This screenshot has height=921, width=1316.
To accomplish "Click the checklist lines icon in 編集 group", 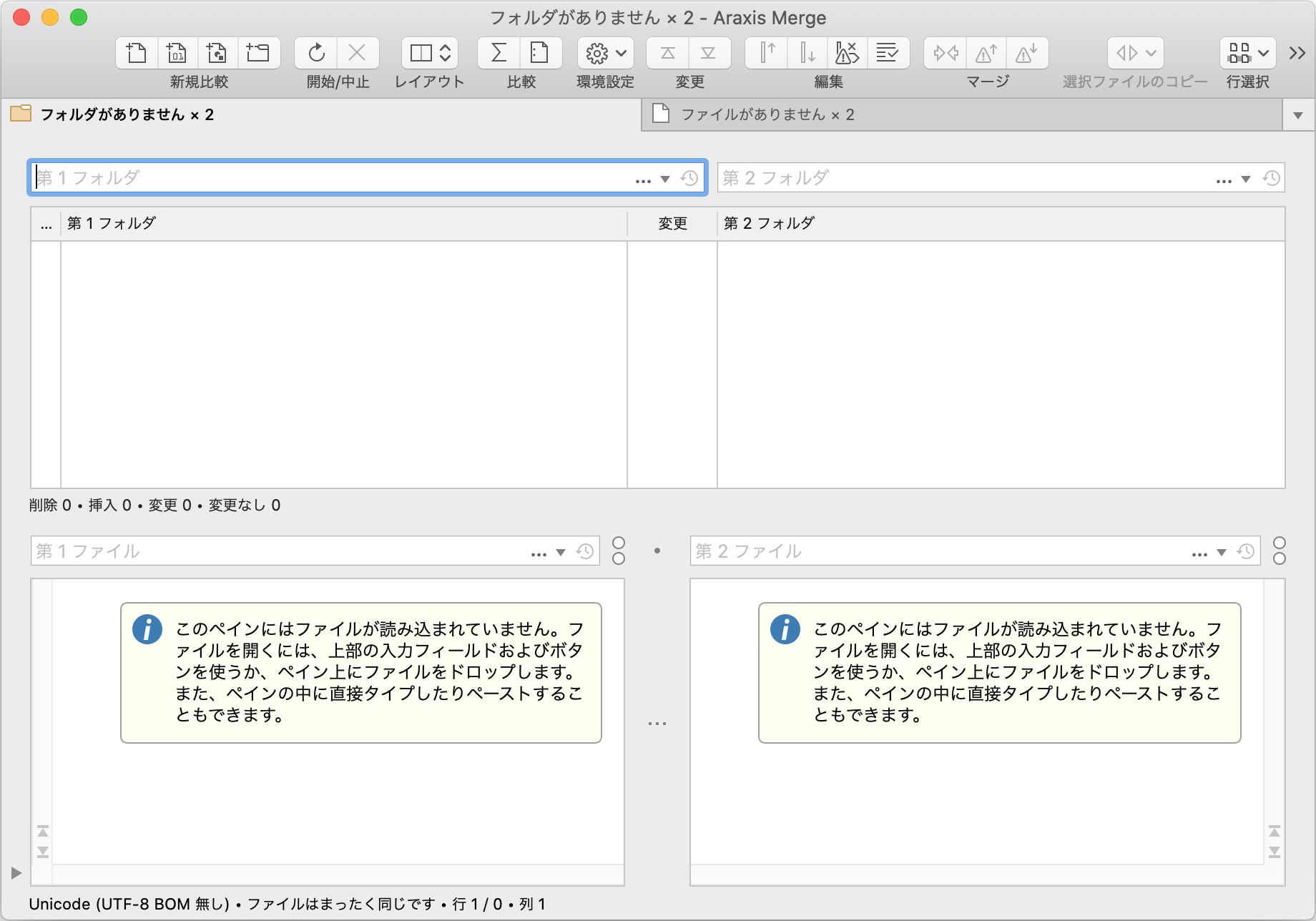I will 887,53.
